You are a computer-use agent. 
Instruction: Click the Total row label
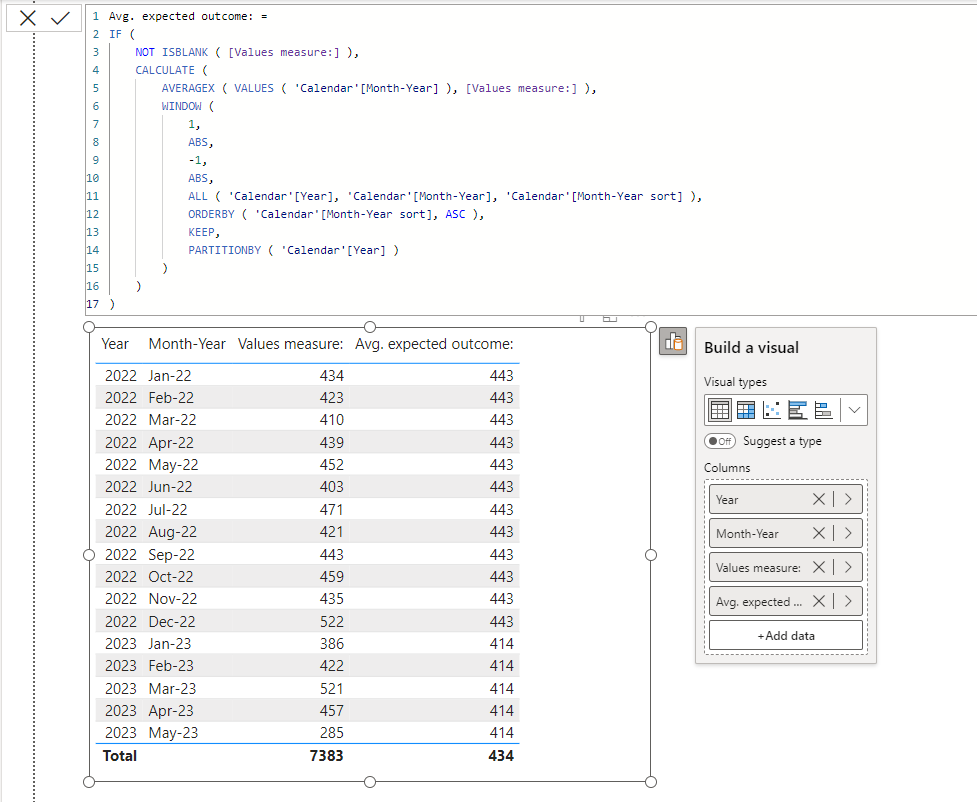click(120, 756)
